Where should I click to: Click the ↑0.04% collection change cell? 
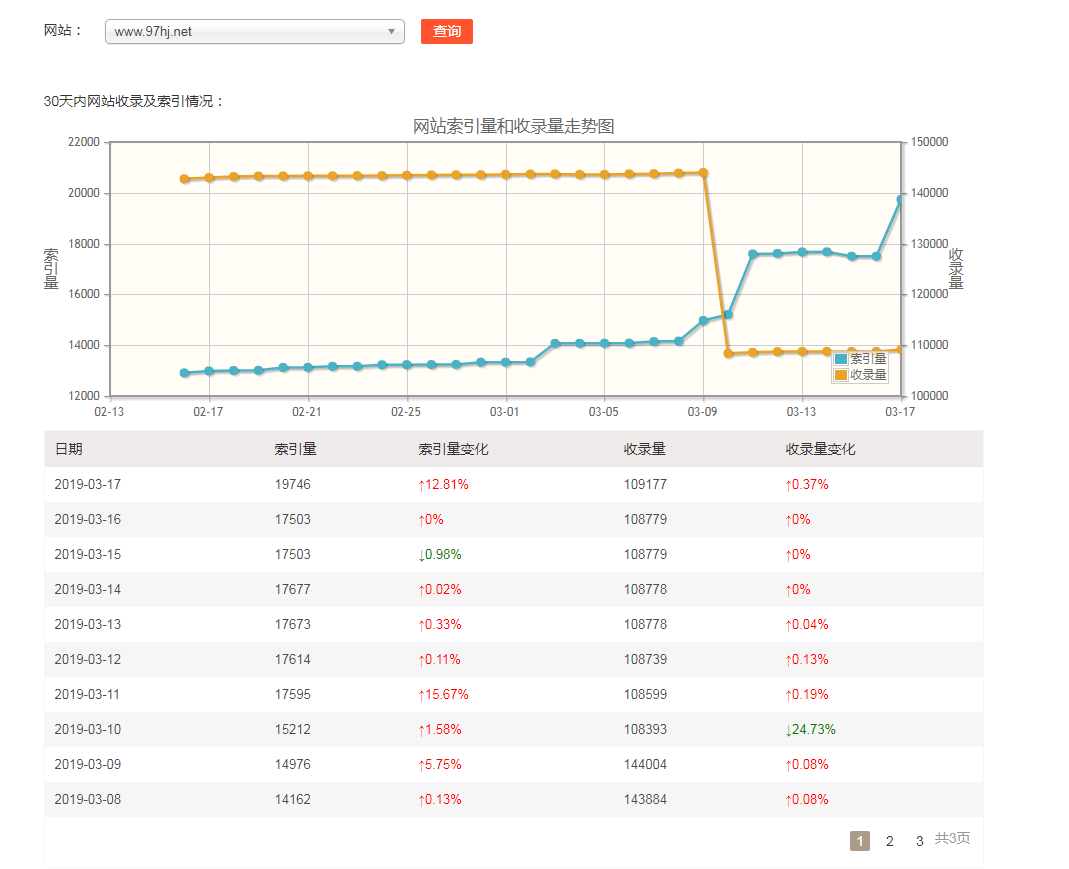click(x=807, y=624)
